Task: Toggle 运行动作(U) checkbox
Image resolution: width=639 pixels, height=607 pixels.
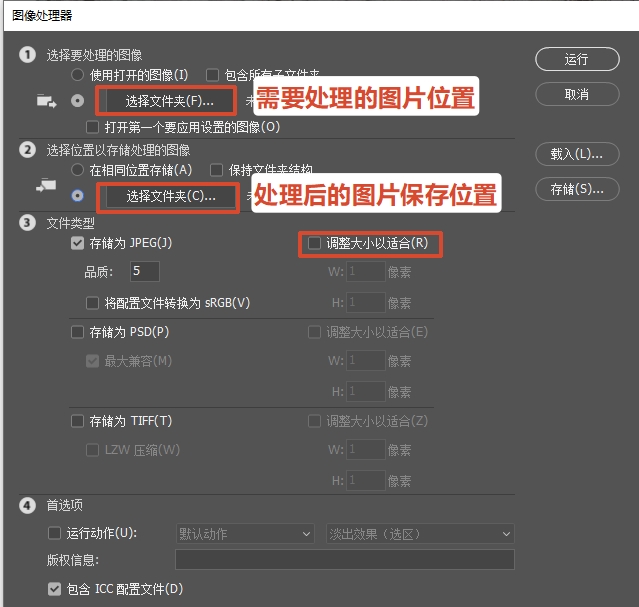Action: point(54,533)
